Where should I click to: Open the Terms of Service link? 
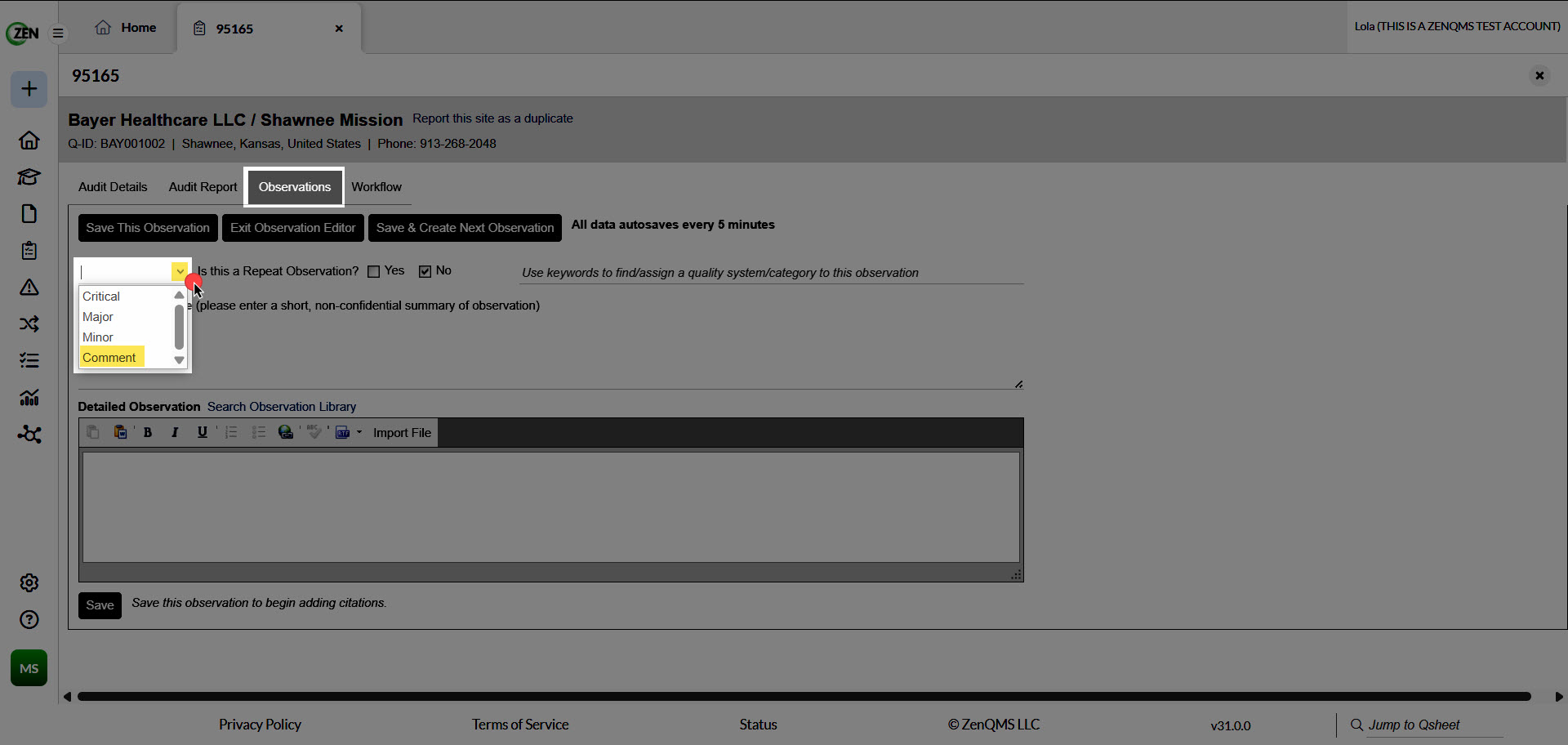pyautogui.click(x=520, y=725)
